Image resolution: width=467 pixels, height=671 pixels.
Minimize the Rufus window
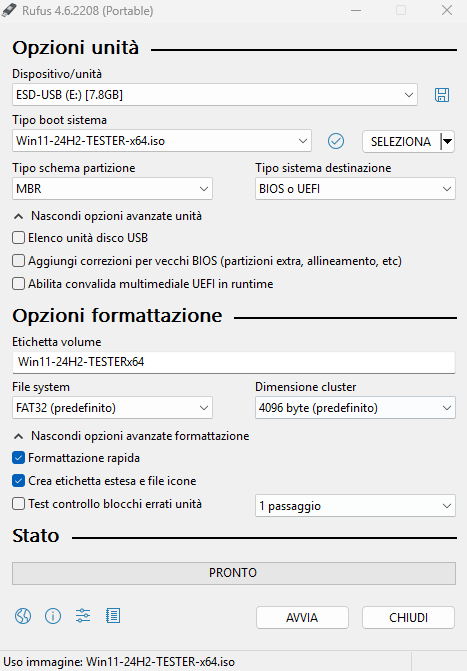pos(356,10)
